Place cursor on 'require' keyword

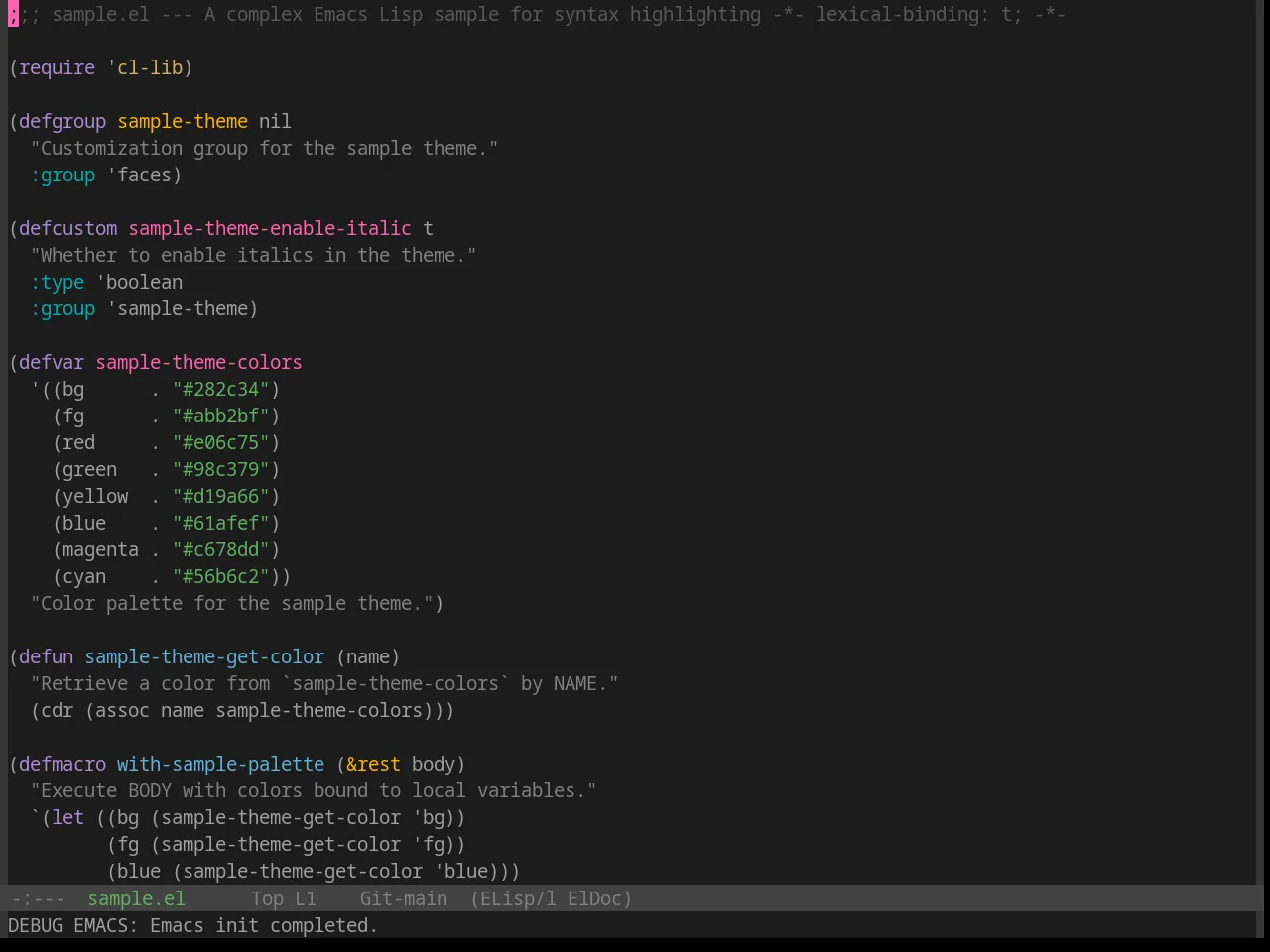point(57,67)
